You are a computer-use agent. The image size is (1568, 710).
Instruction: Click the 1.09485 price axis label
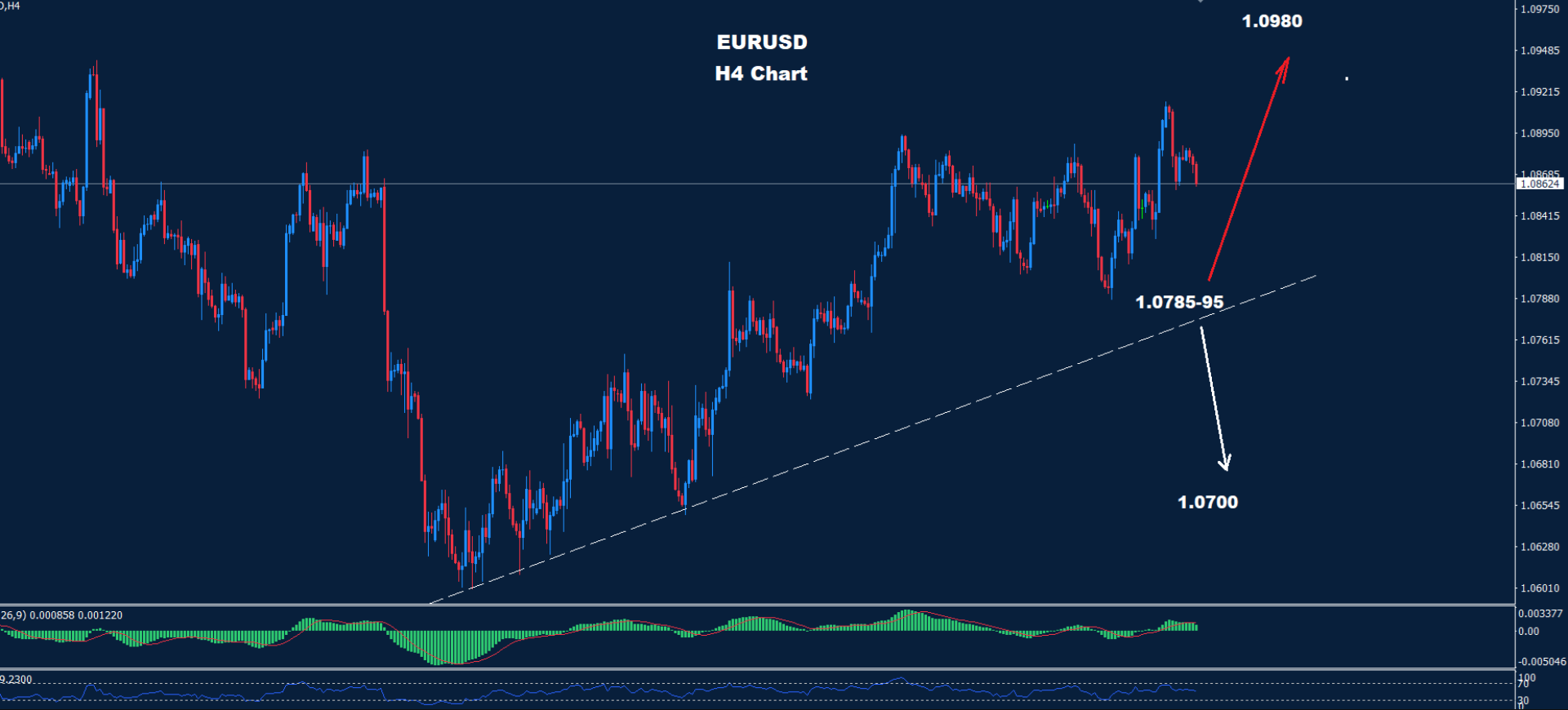[x=1539, y=51]
